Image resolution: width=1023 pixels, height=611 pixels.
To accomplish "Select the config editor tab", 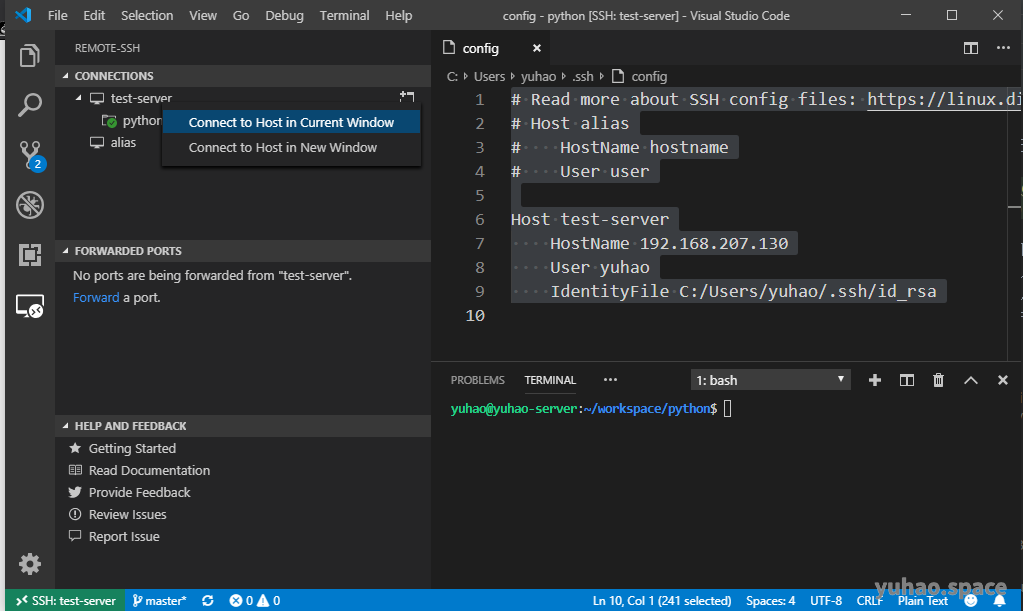I will [x=492, y=48].
